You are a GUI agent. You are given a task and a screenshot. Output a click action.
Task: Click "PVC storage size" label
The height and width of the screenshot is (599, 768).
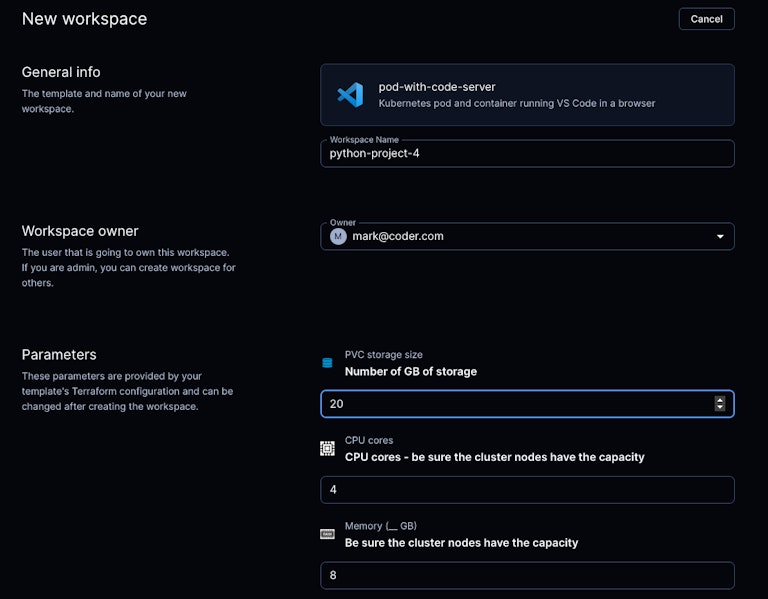384,355
